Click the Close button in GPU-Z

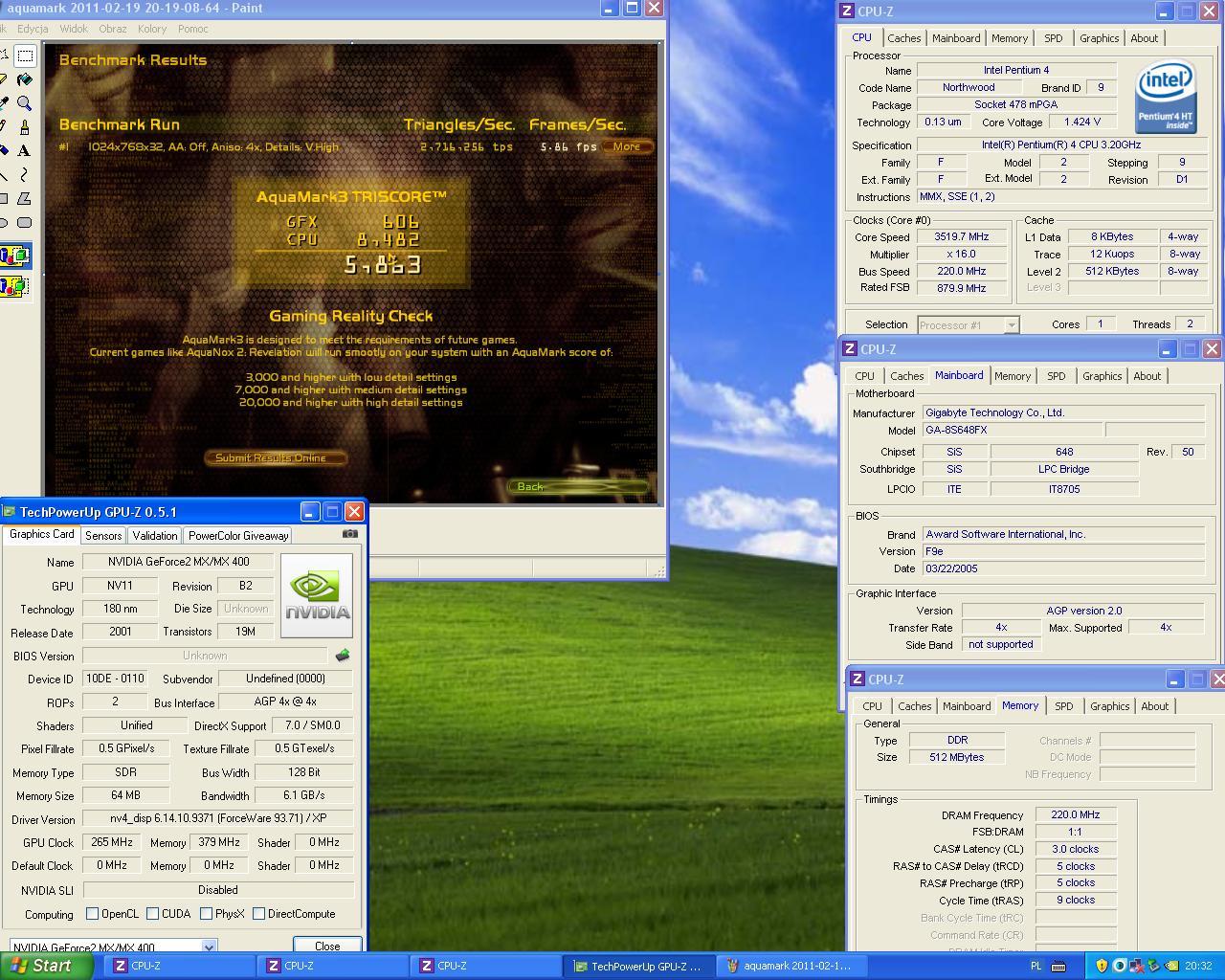pyautogui.click(x=327, y=946)
